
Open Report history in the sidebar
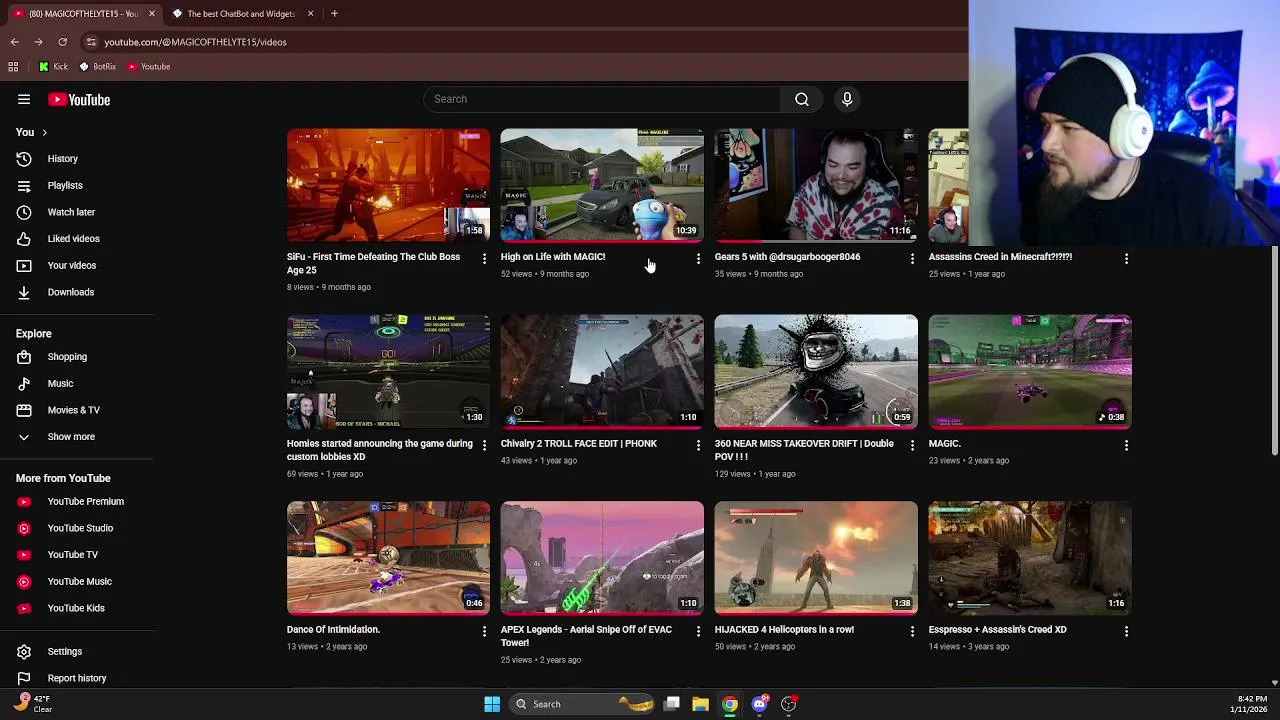(77, 678)
